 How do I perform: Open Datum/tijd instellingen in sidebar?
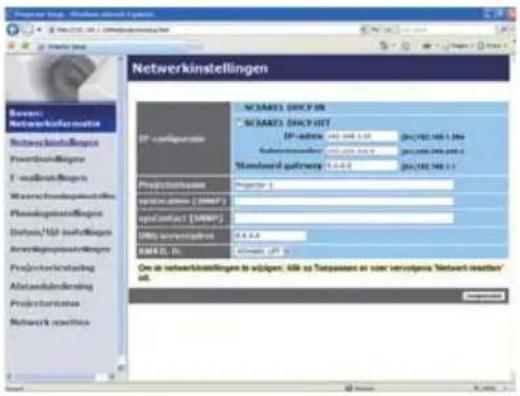point(61,232)
